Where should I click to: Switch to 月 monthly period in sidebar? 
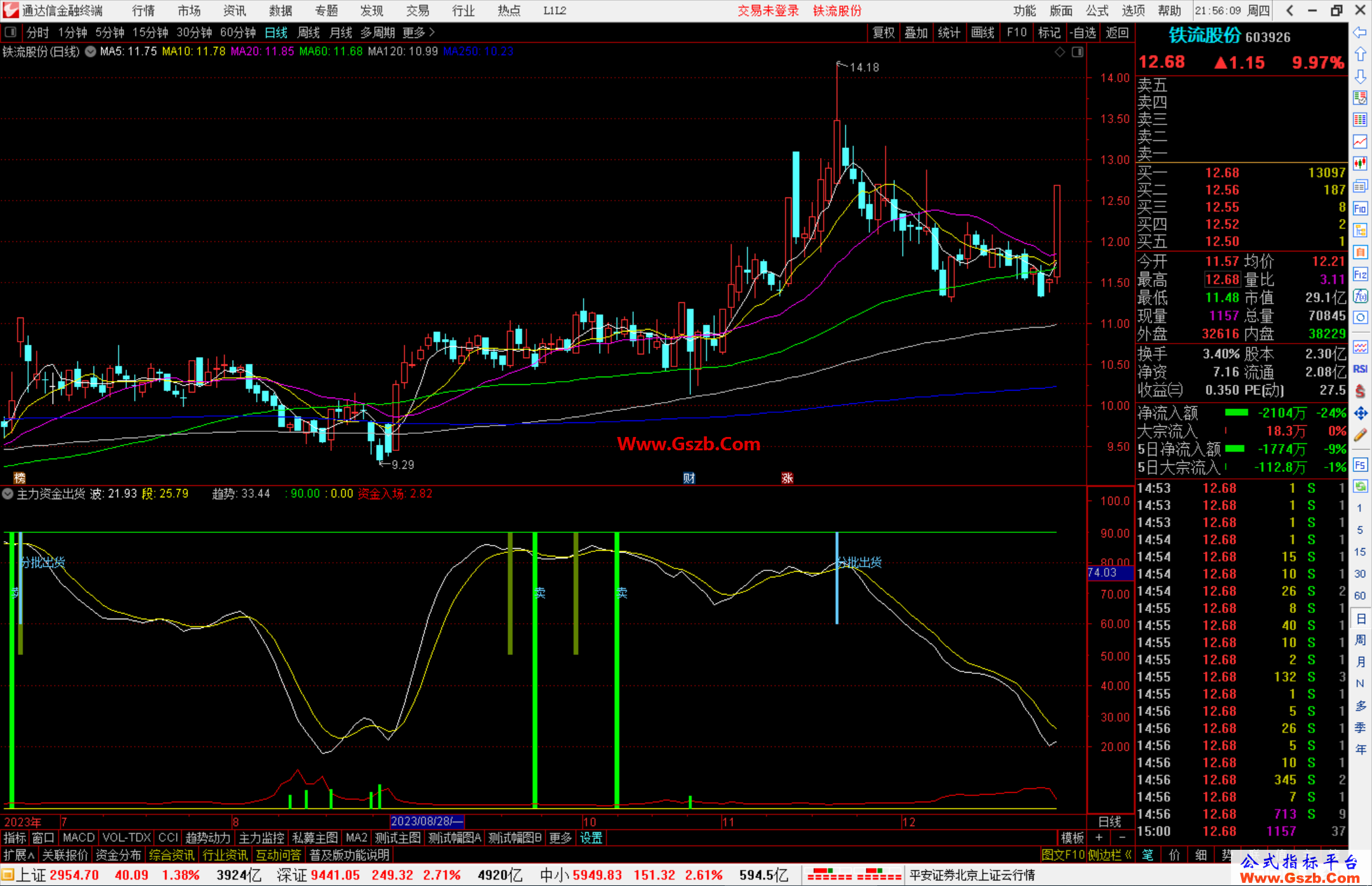click(1361, 662)
